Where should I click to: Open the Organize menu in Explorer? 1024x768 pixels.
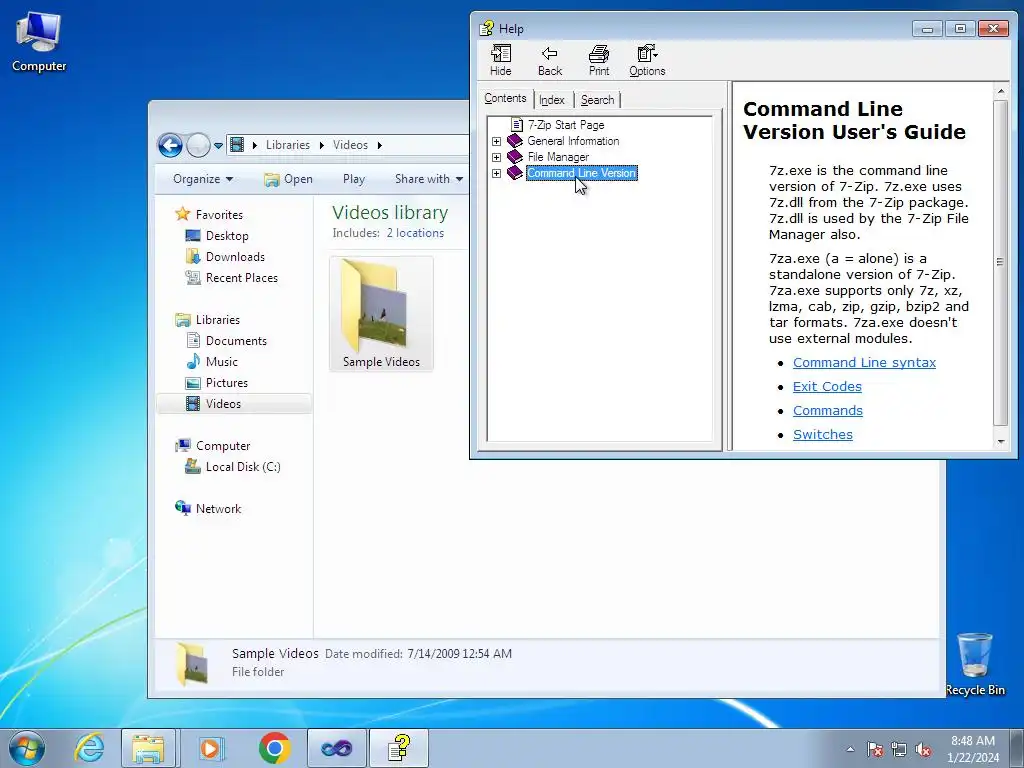pos(202,179)
